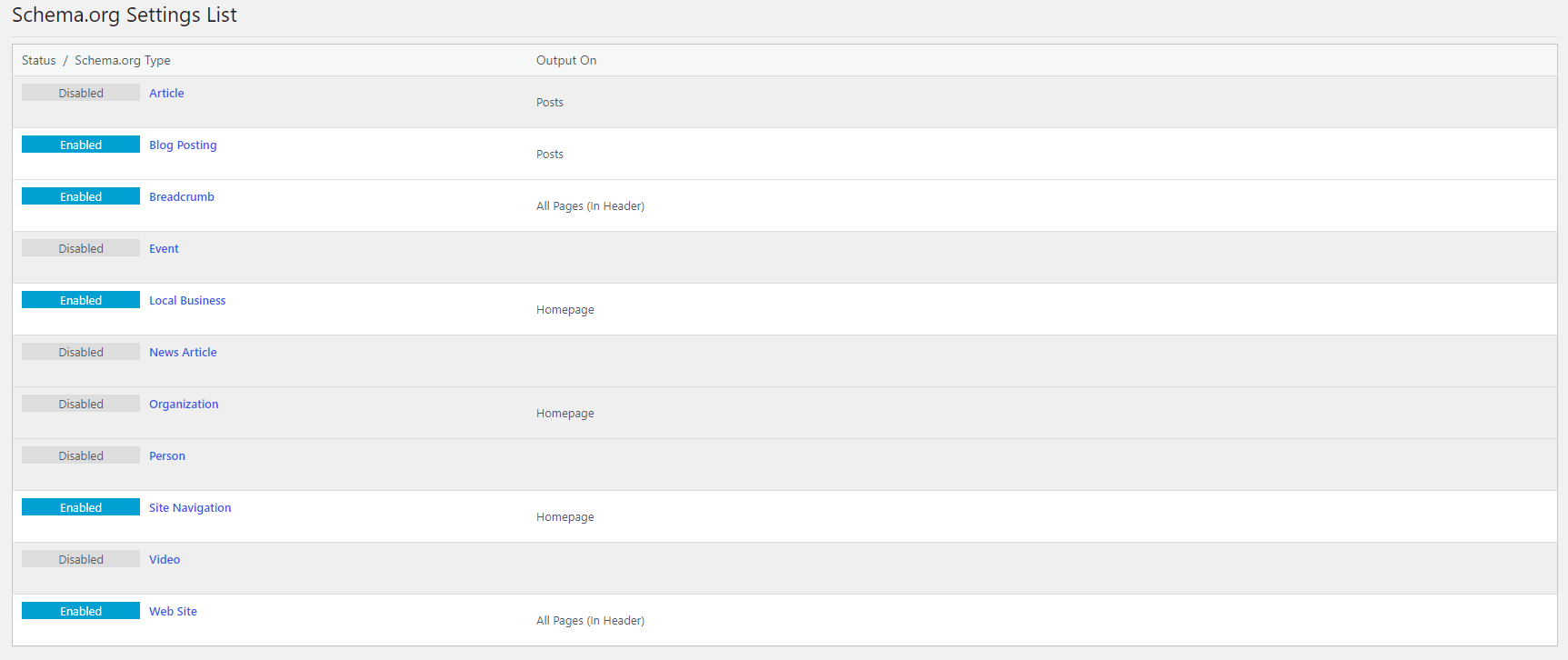Viewport: 1568px width, 660px height.
Task: Disable the Local Business schema type
Action: [x=80, y=299]
